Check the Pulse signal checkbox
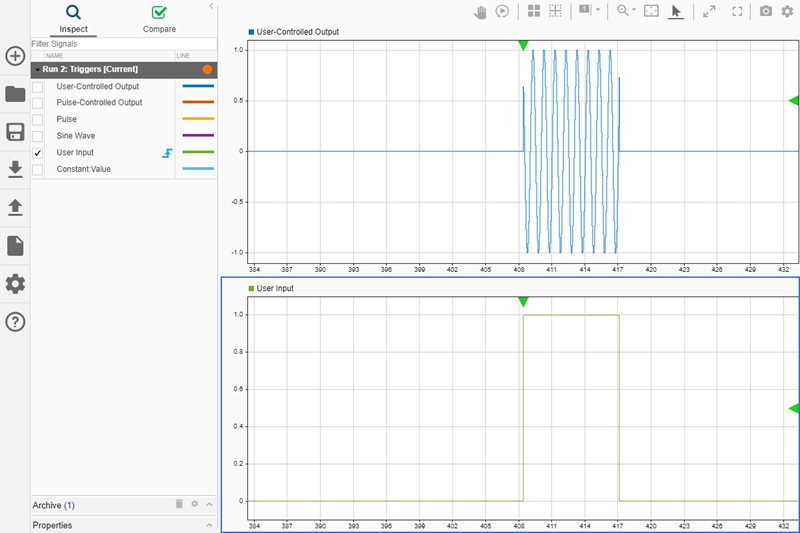Image resolution: width=800 pixels, height=533 pixels. point(37,120)
